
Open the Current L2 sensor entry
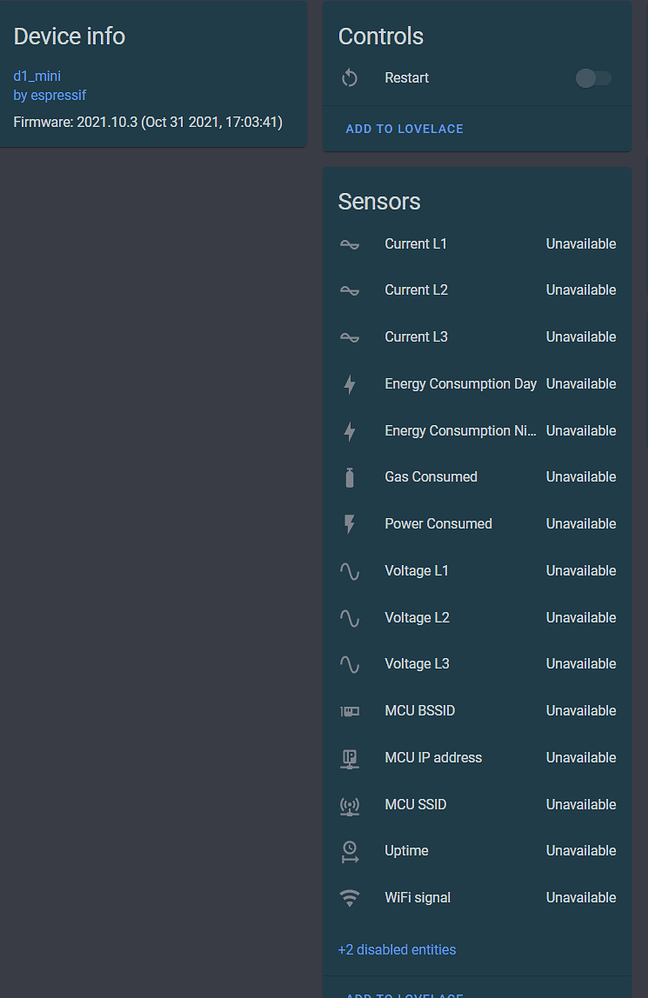(415, 290)
